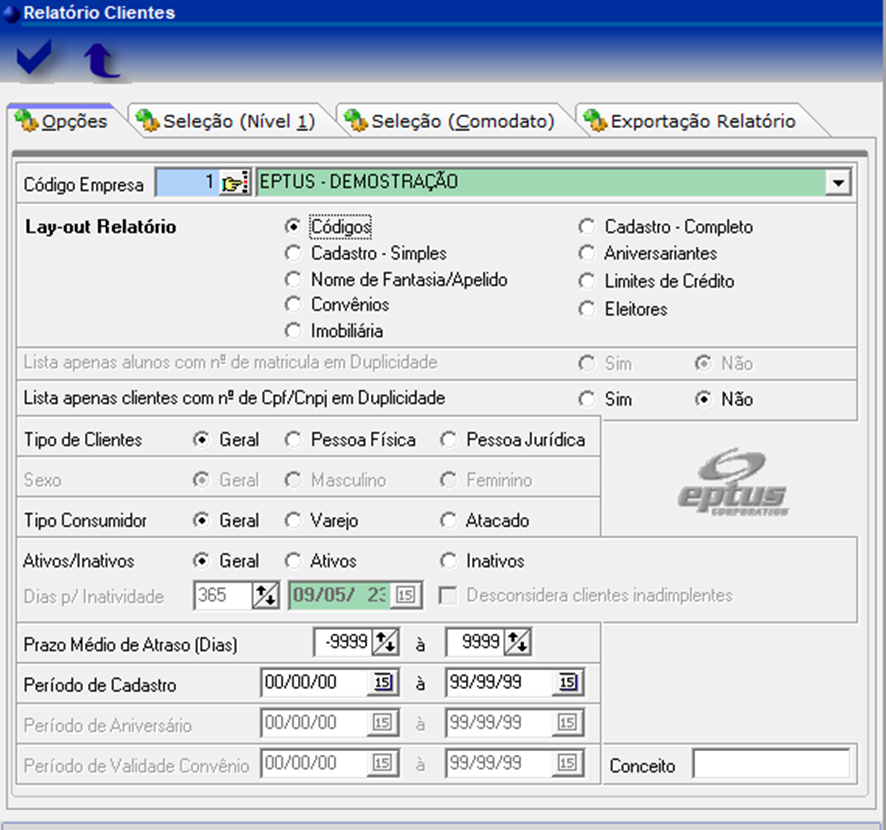Select Cadastro - Completo layout option

tap(587, 227)
